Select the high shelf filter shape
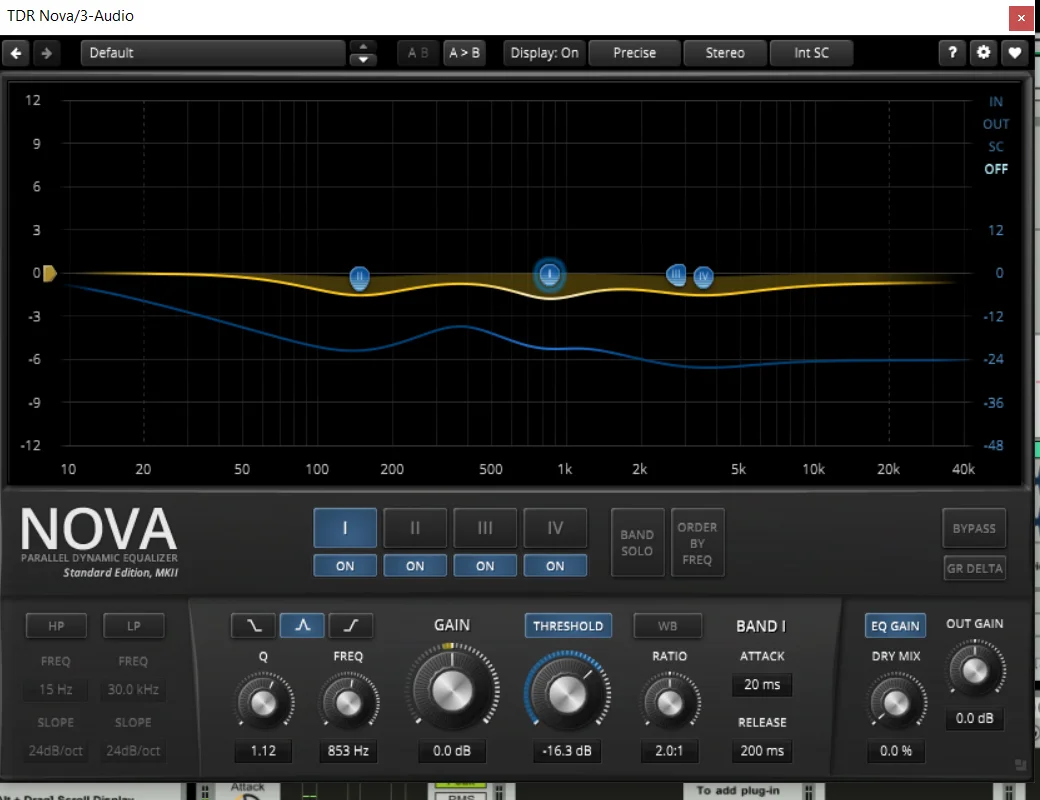The height and width of the screenshot is (800, 1040). coord(350,626)
